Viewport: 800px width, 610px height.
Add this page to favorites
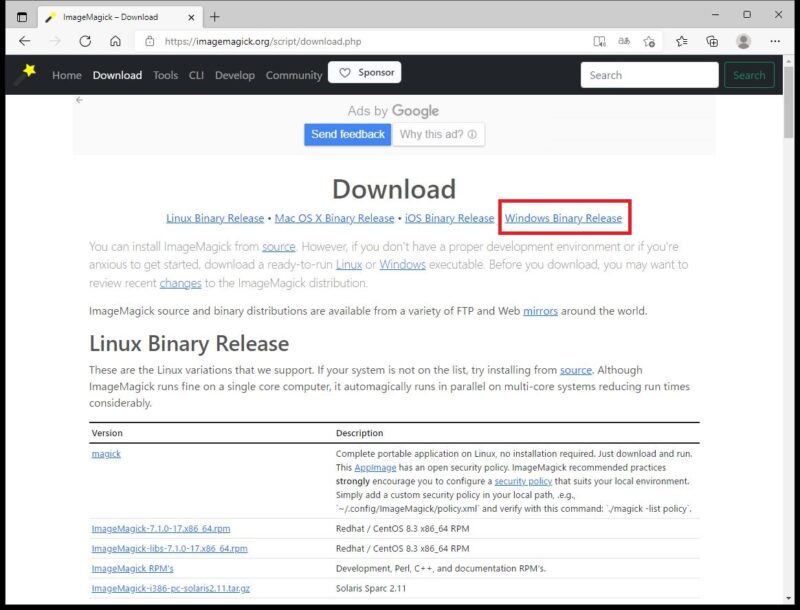pos(650,41)
